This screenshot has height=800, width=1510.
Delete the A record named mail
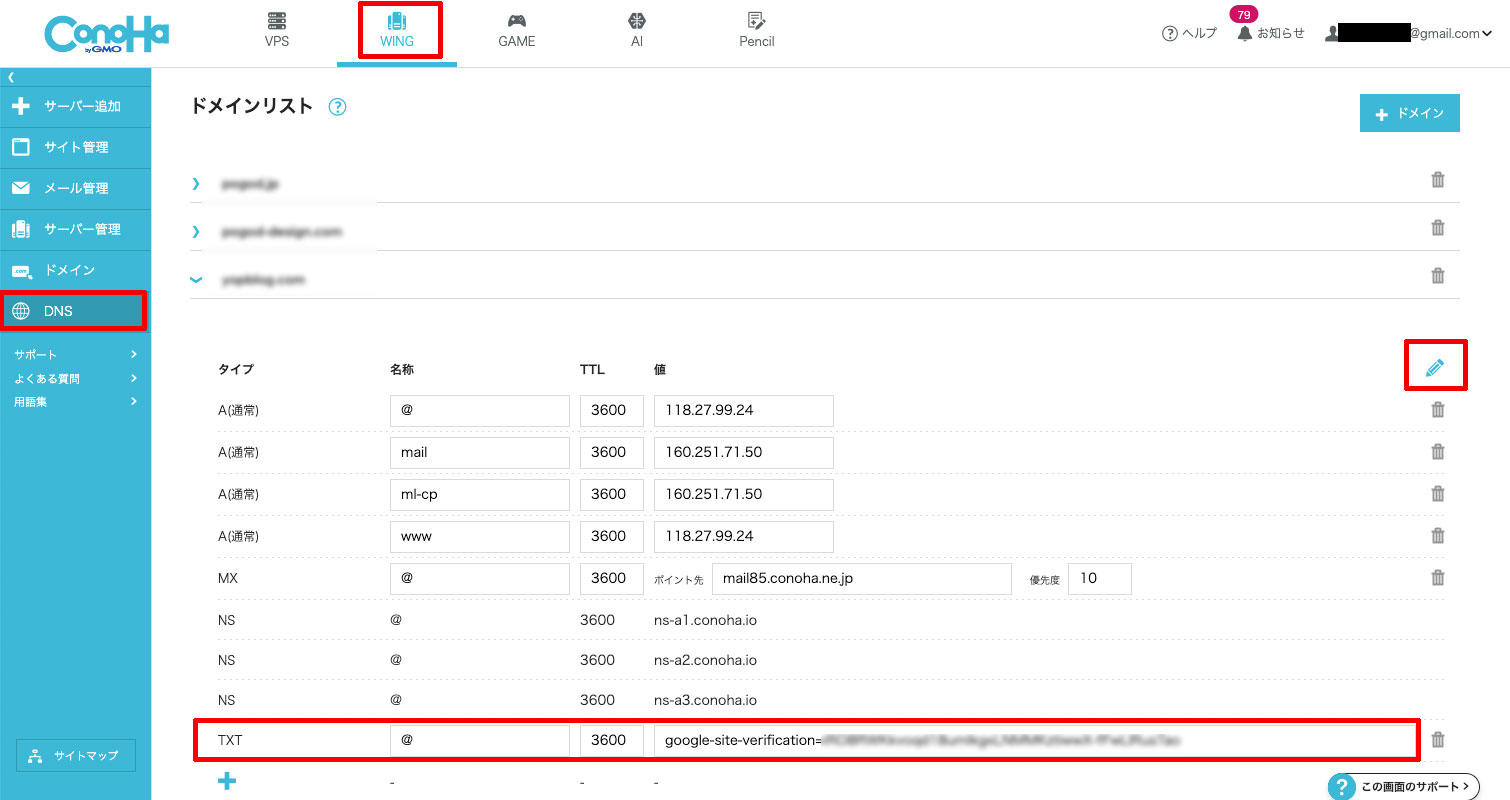coord(1438,452)
